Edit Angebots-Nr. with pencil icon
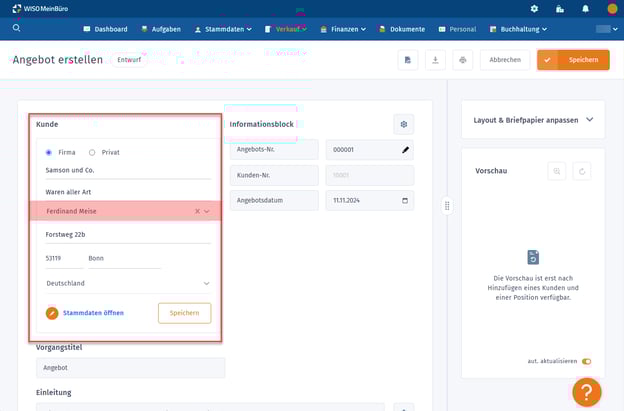 405,150
